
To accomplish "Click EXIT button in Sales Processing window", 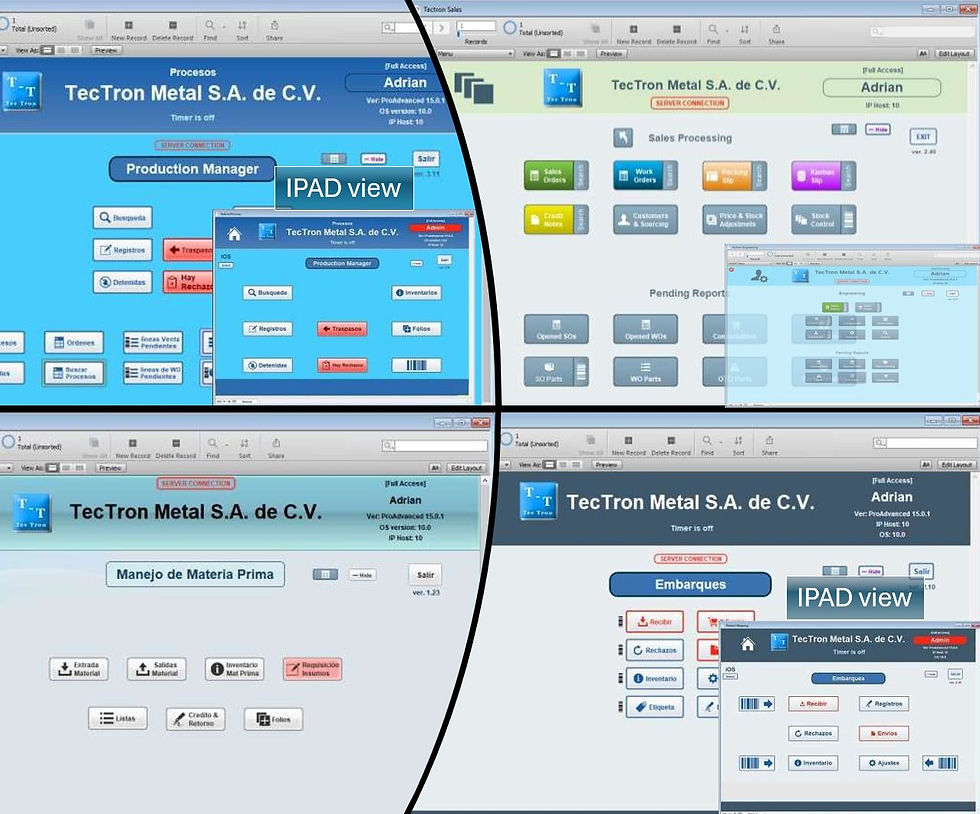I will (x=923, y=136).
